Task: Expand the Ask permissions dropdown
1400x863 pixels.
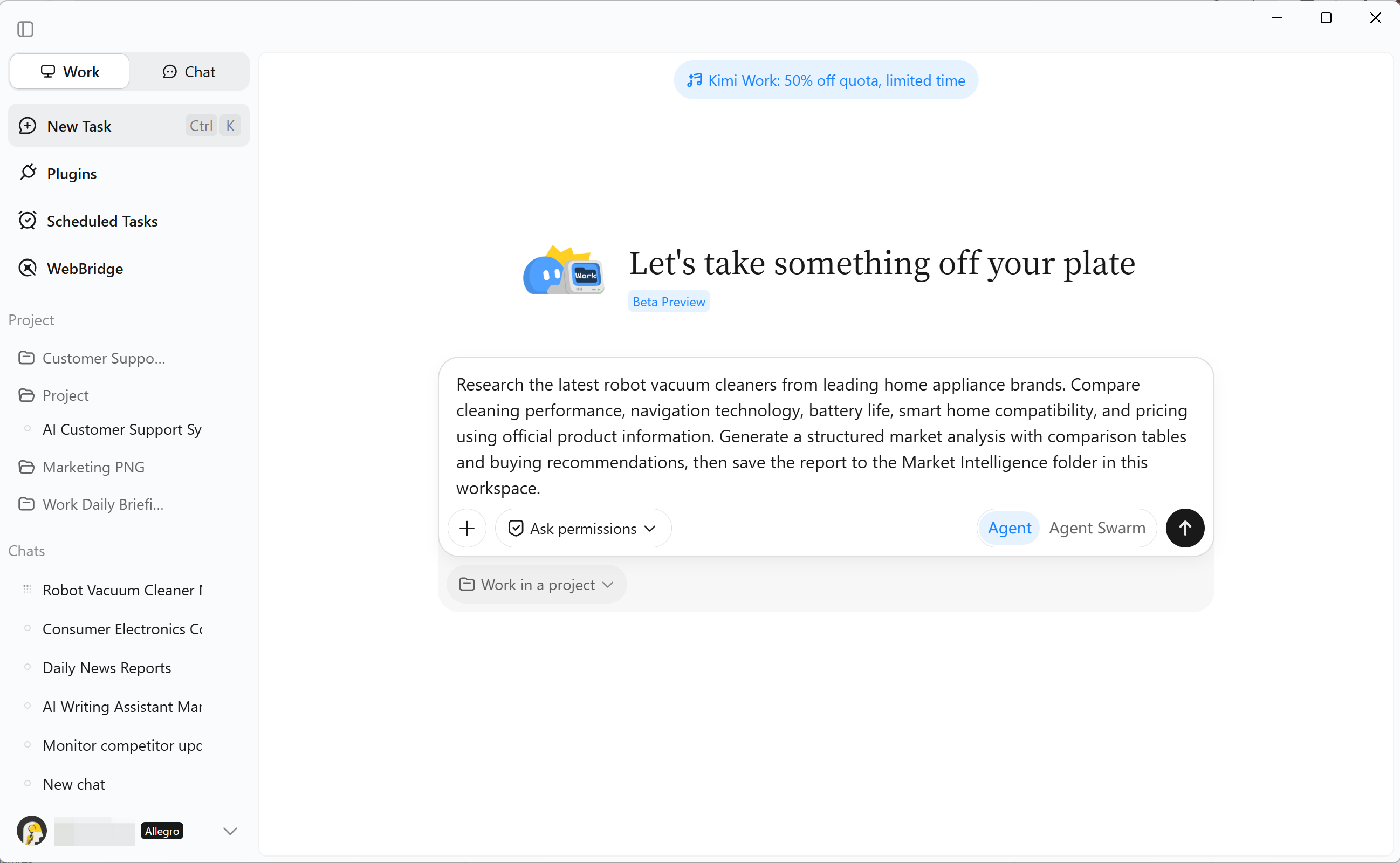Action: point(582,528)
